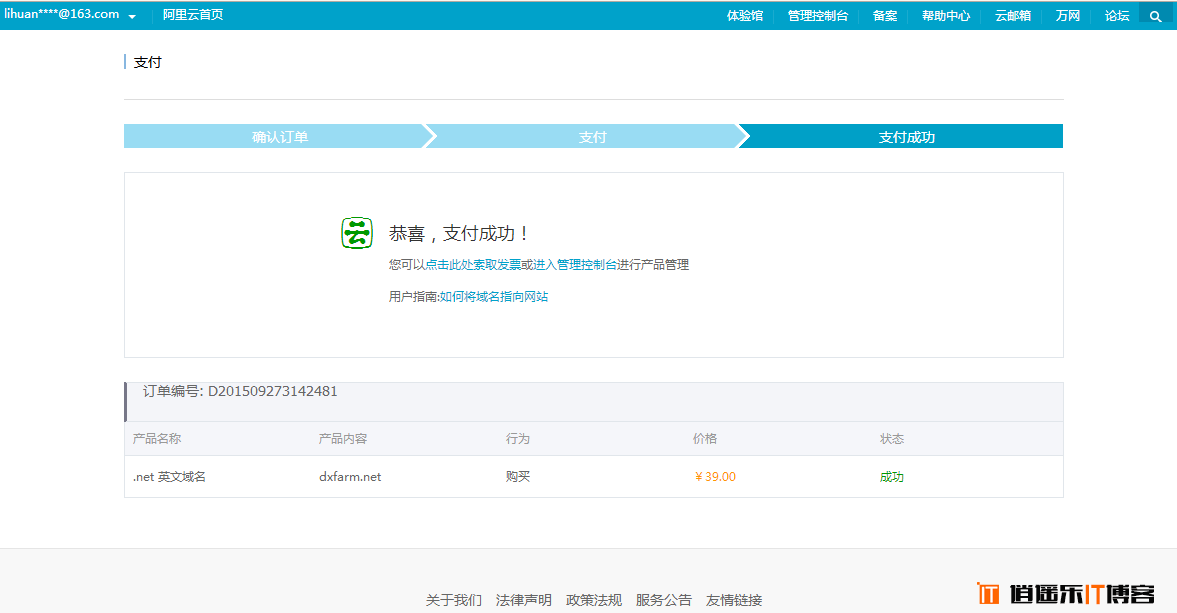
Task: Click the 关于我们 footer link
Action: (453, 600)
